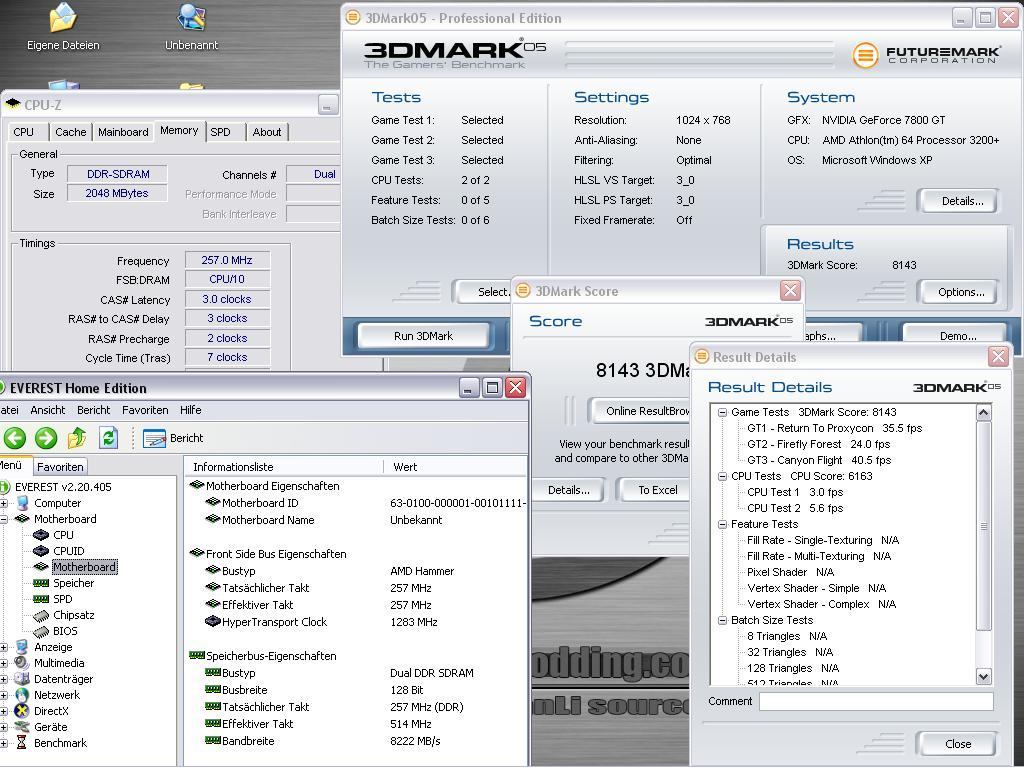Switch to the Cache tab in CPU-Z

(x=71, y=132)
